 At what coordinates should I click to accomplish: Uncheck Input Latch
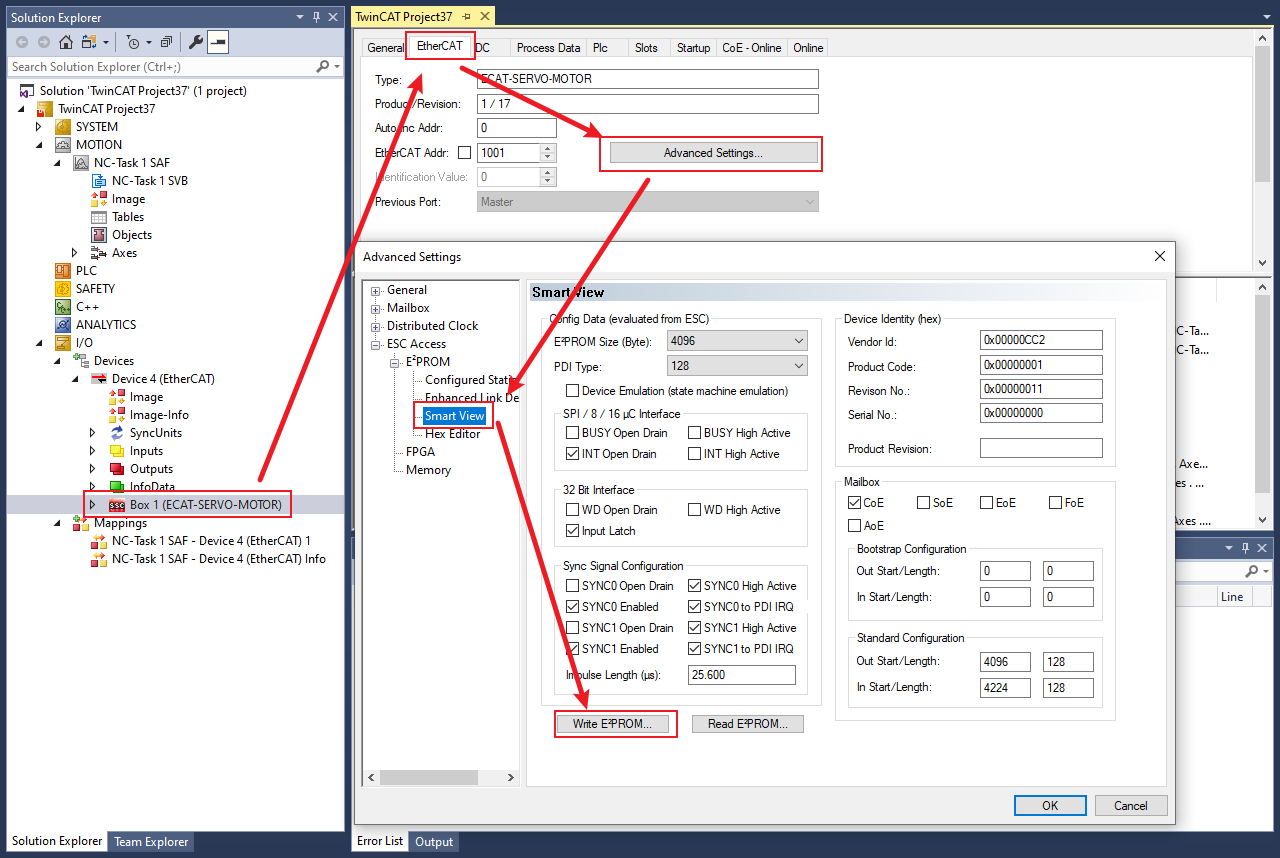pos(572,531)
